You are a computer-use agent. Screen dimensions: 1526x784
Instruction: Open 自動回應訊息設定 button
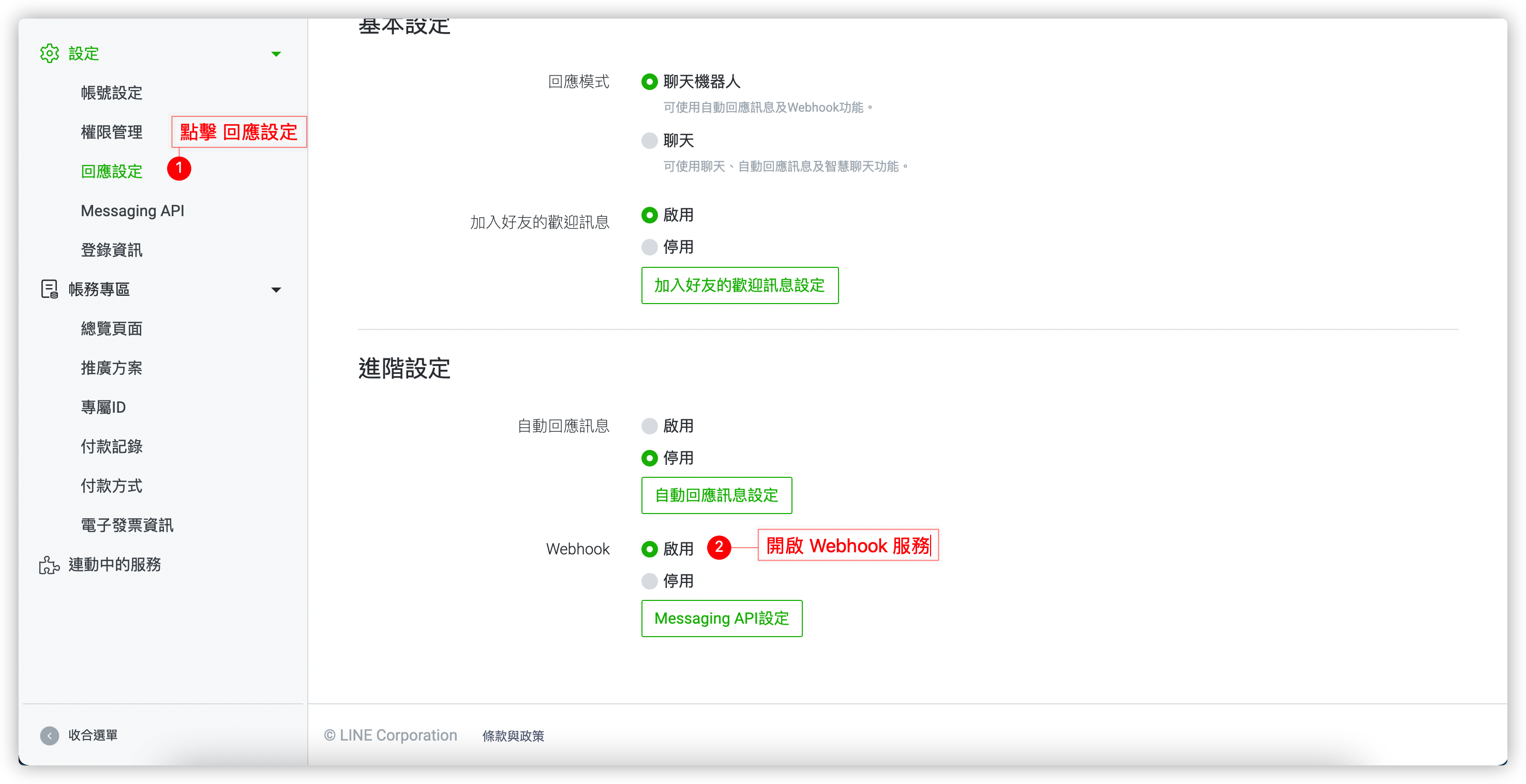(716, 495)
